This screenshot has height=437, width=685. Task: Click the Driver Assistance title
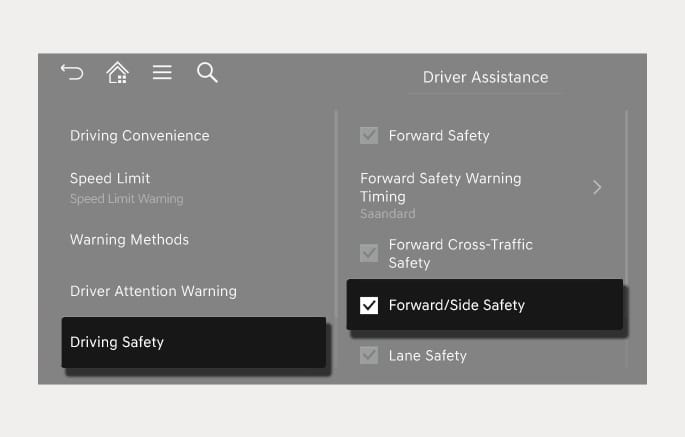click(x=485, y=77)
